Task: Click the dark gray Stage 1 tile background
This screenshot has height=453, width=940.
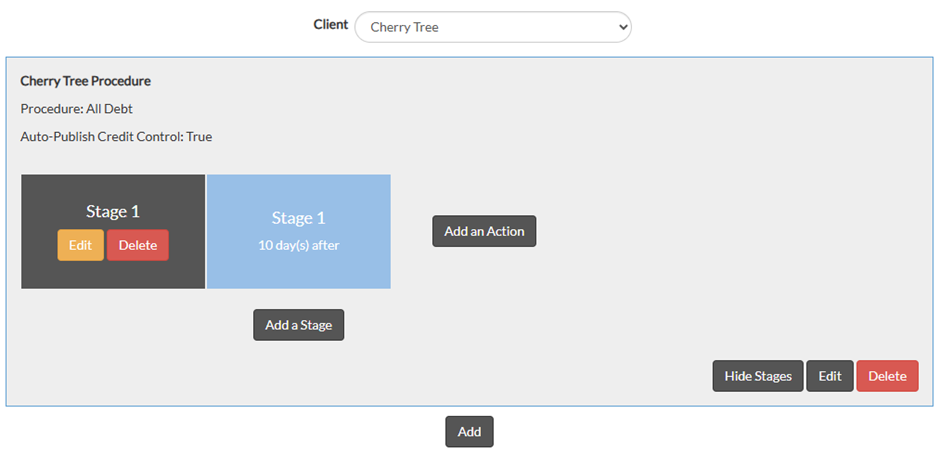Action: click(113, 273)
